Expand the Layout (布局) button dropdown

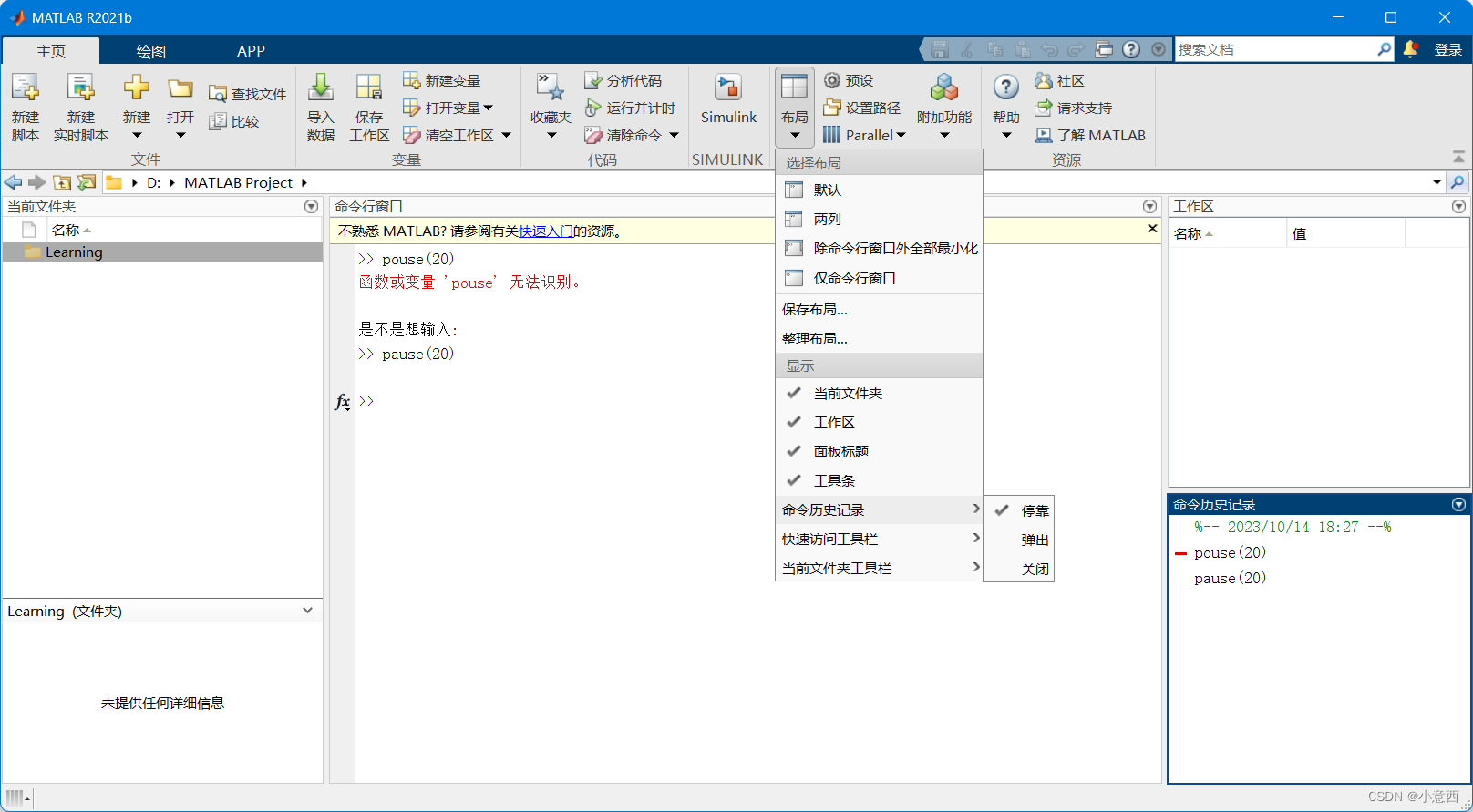coord(794,136)
